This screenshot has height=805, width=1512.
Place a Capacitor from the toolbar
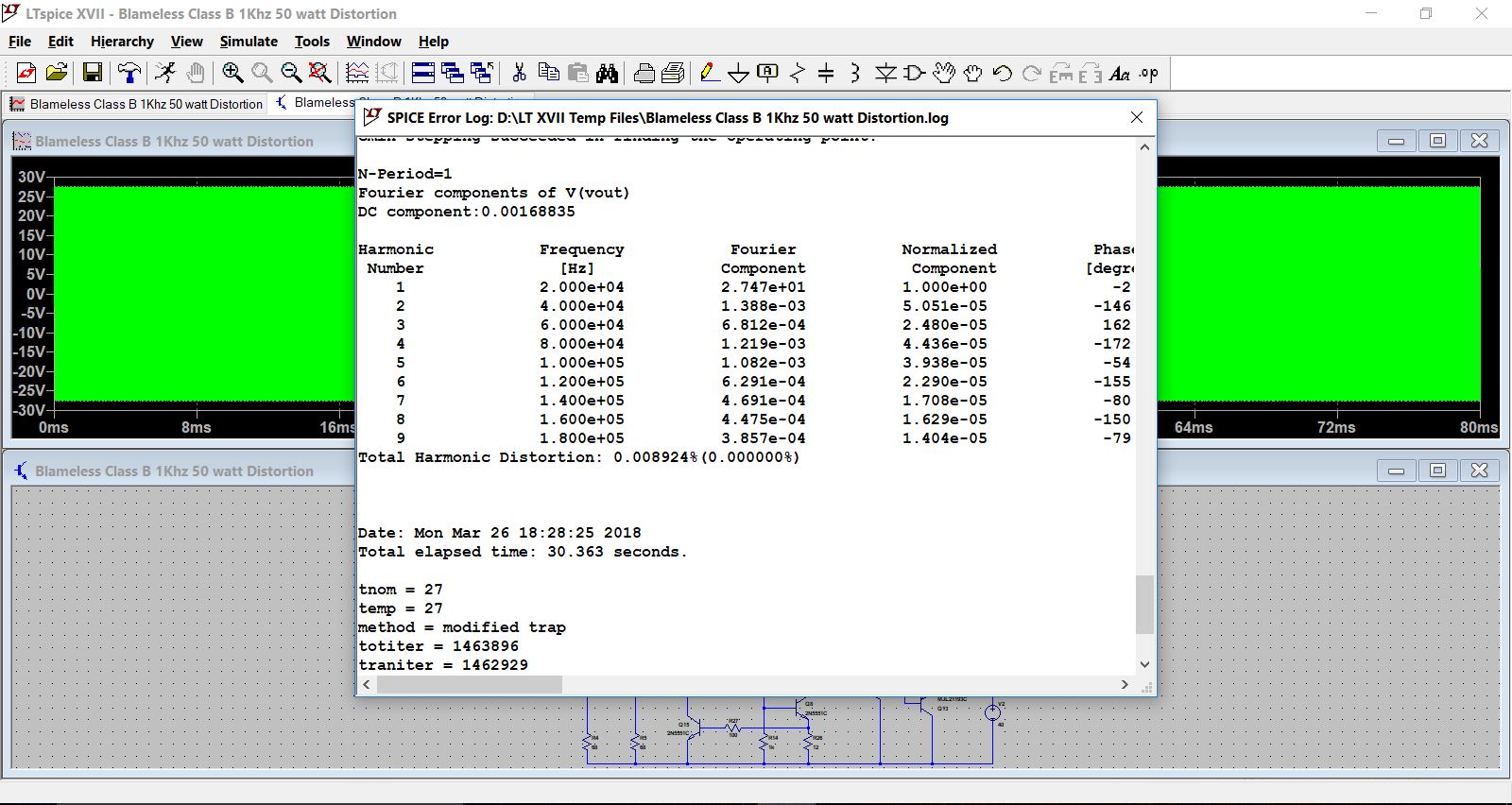(826, 73)
